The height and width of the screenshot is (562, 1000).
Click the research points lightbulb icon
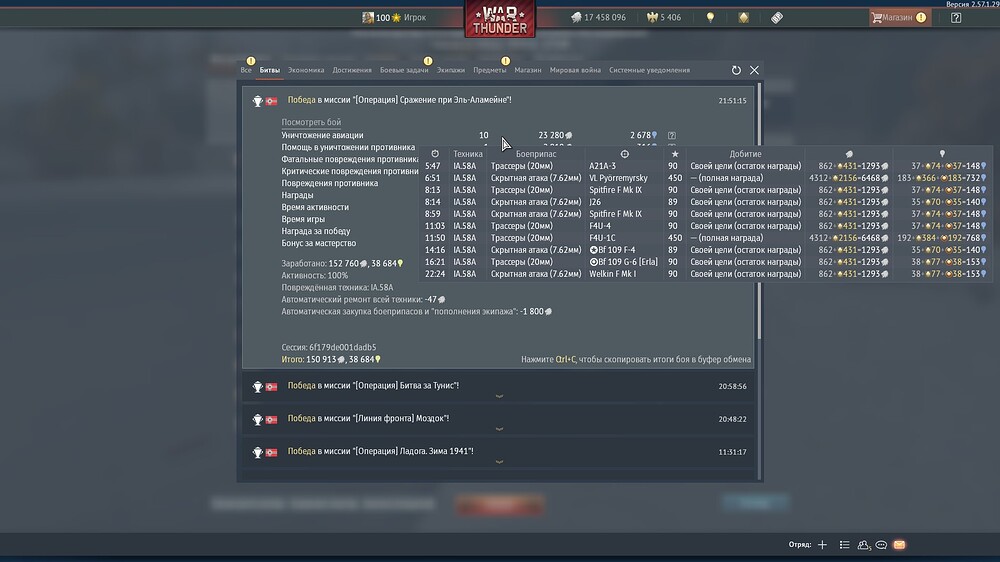pyautogui.click(x=710, y=18)
